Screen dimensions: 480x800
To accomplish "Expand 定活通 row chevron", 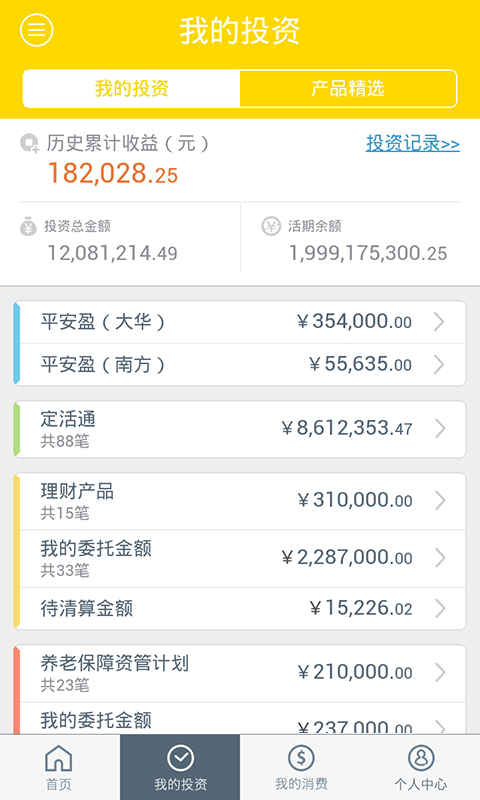I will (440, 429).
